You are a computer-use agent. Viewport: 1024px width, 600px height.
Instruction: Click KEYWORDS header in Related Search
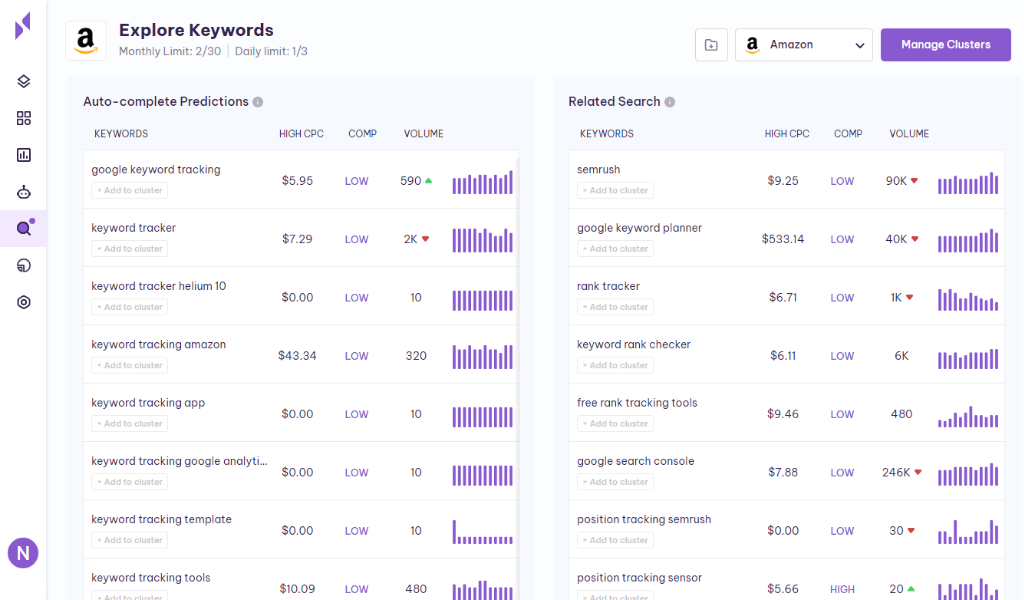tap(607, 134)
